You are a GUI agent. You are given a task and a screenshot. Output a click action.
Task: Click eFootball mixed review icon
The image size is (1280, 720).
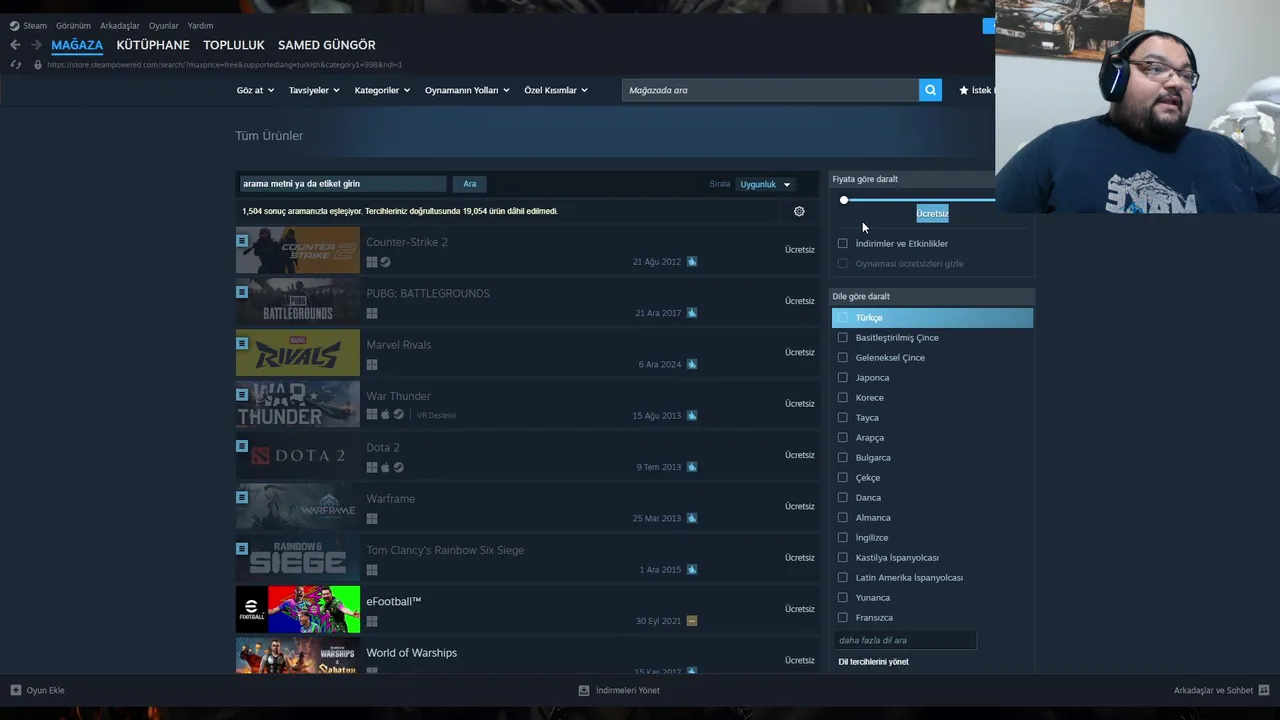(x=692, y=621)
